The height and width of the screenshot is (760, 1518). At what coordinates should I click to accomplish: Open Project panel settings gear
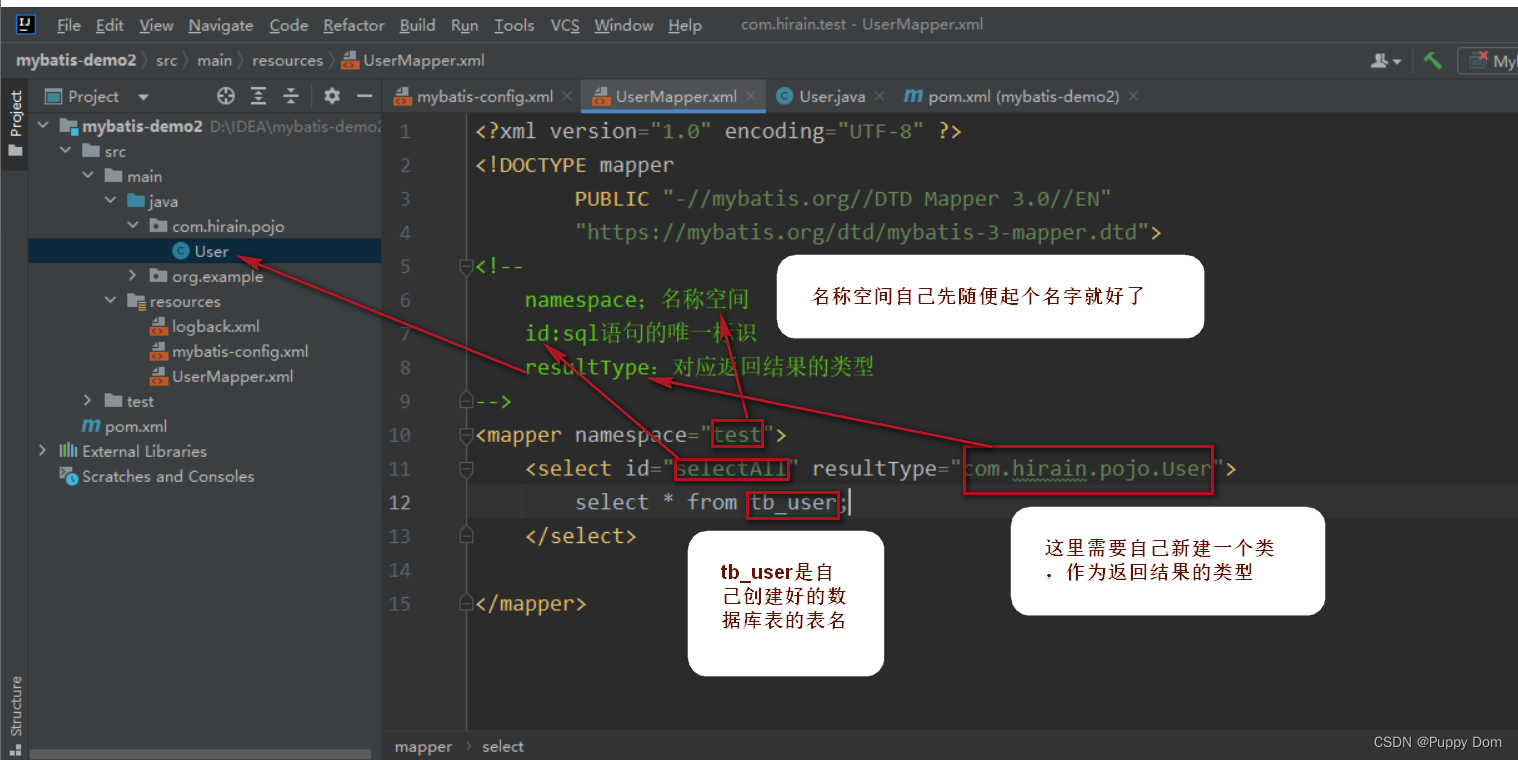coord(332,96)
